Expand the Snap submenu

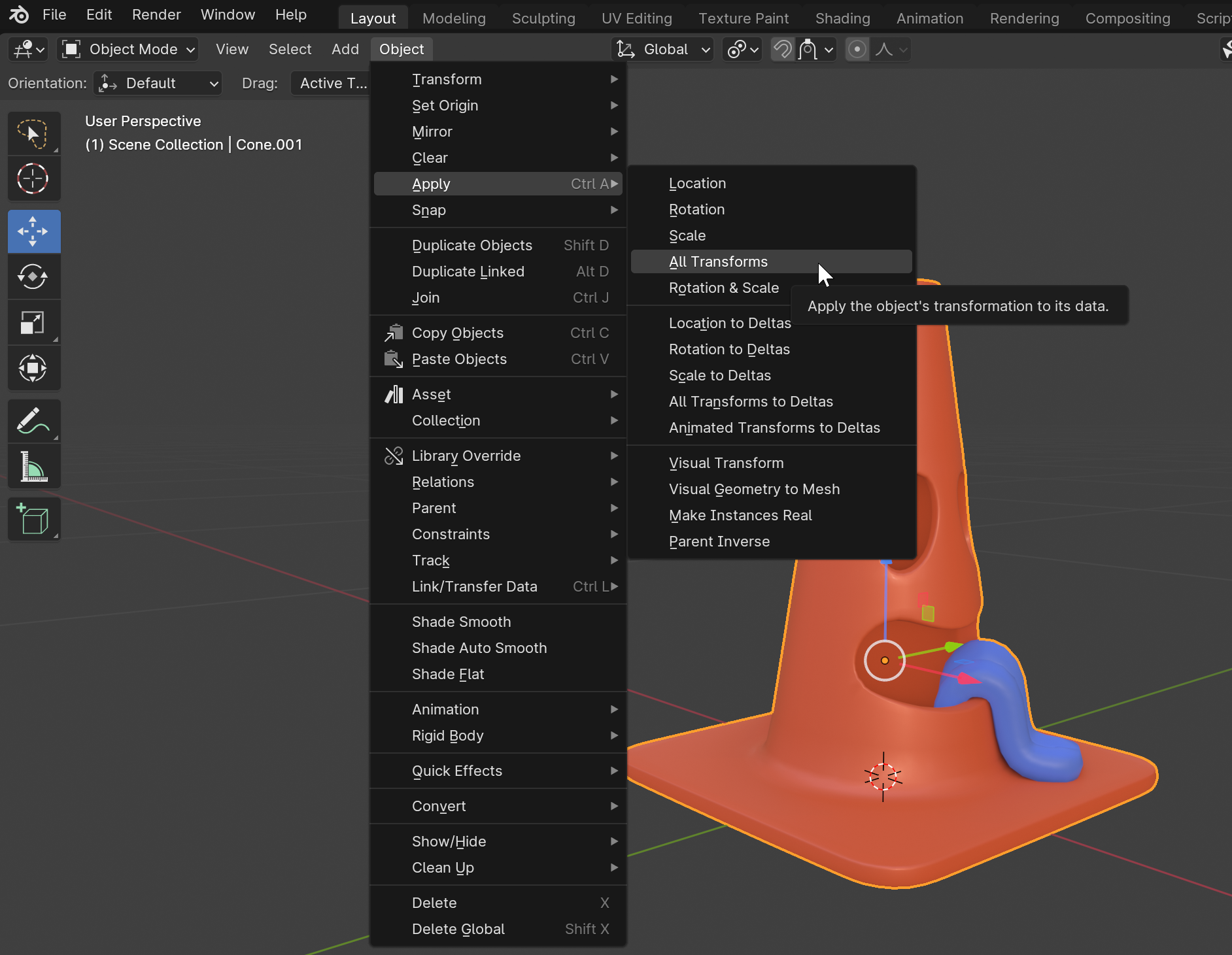(x=498, y=210)
